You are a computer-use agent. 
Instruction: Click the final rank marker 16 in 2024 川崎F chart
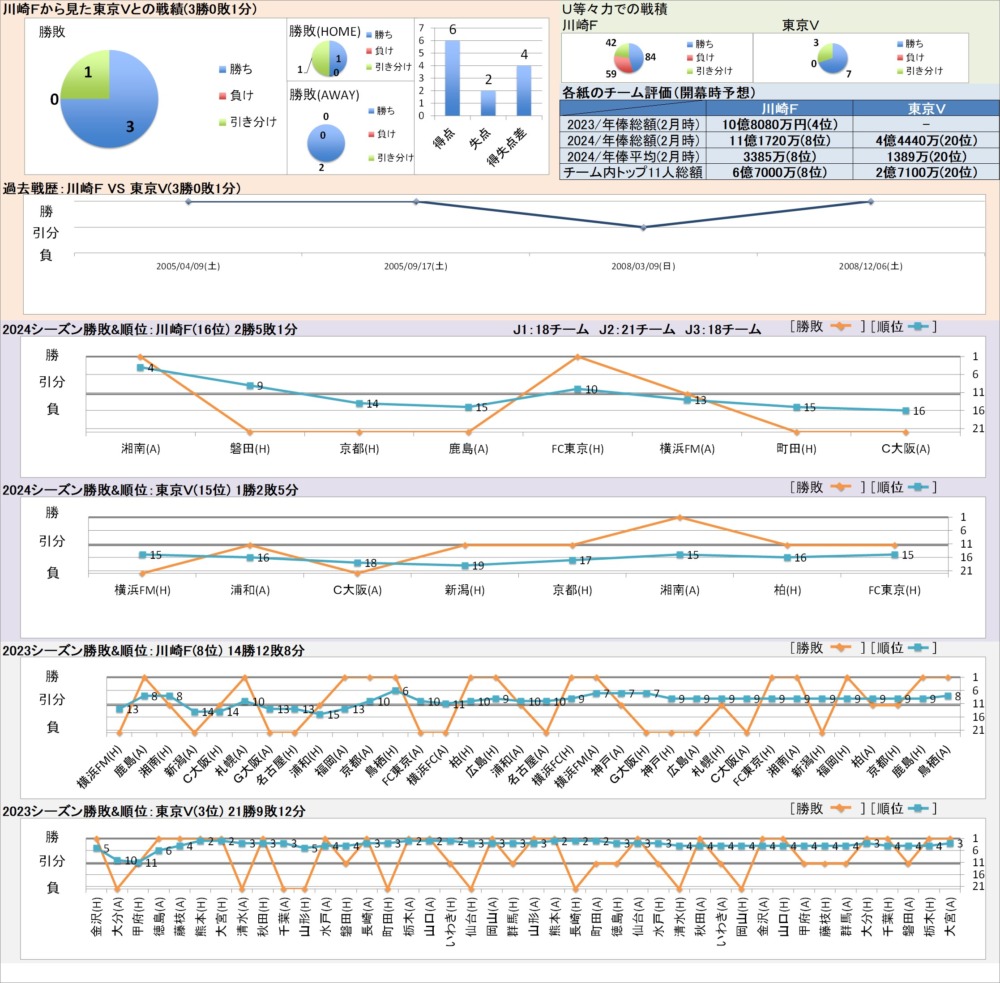tap(906, 411)
